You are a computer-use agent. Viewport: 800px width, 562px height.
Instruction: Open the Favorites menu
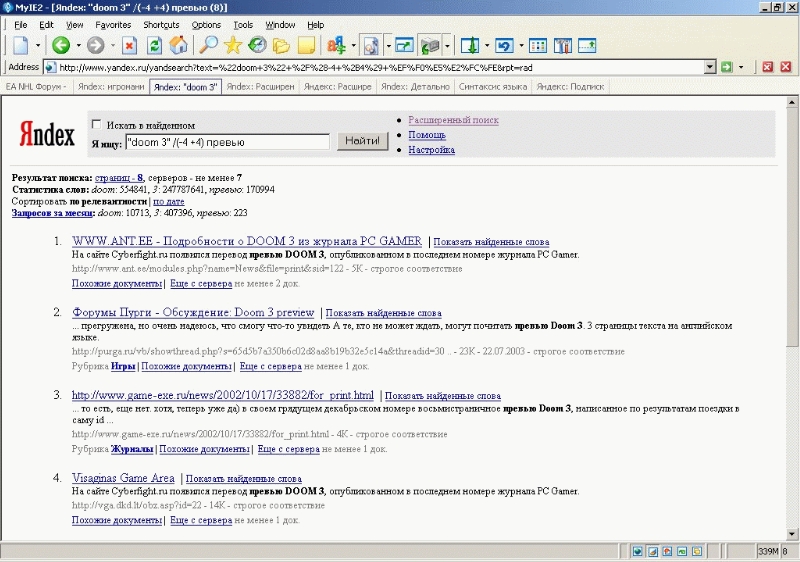point(113,24)
